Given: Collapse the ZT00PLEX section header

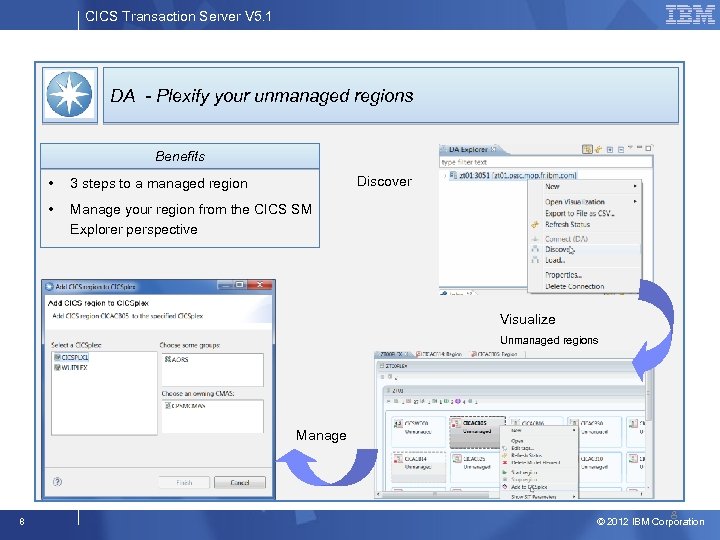Looking at the screenshot, I should tap(382, 366).
